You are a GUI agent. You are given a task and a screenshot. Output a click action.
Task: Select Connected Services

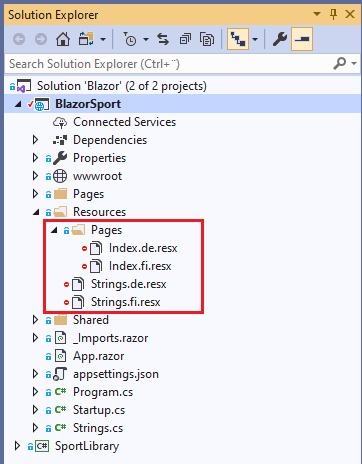124,122
